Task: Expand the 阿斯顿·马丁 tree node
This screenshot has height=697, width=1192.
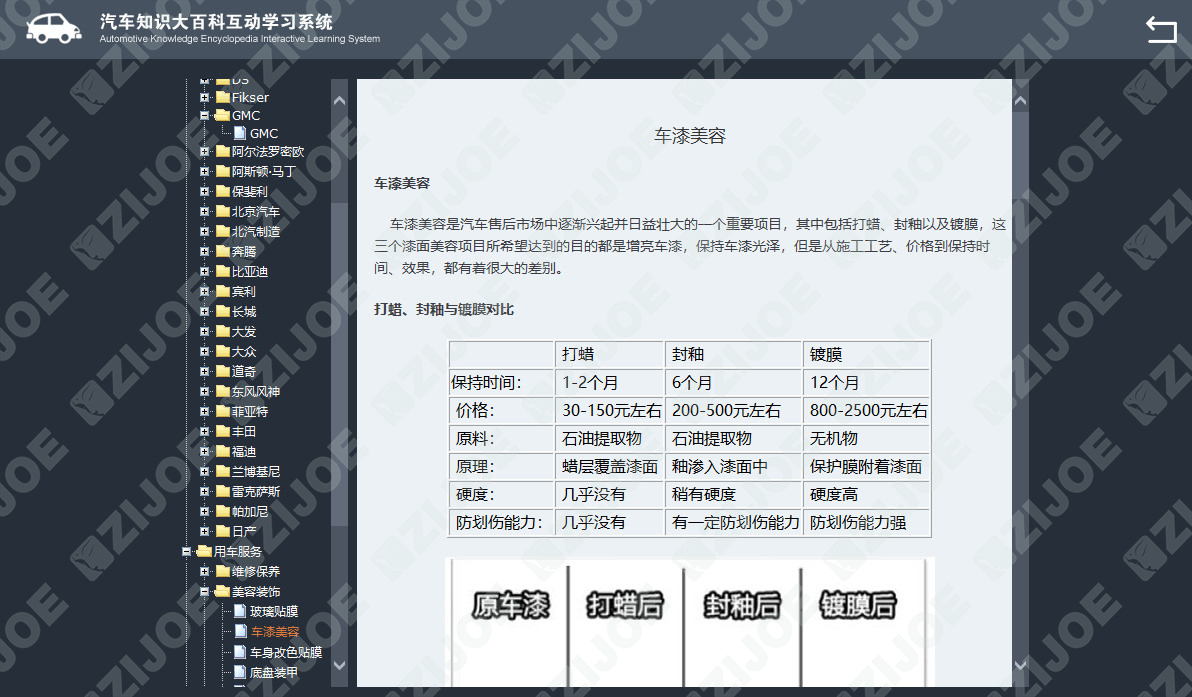Action: pyautogui.click(x=204, y=171)
